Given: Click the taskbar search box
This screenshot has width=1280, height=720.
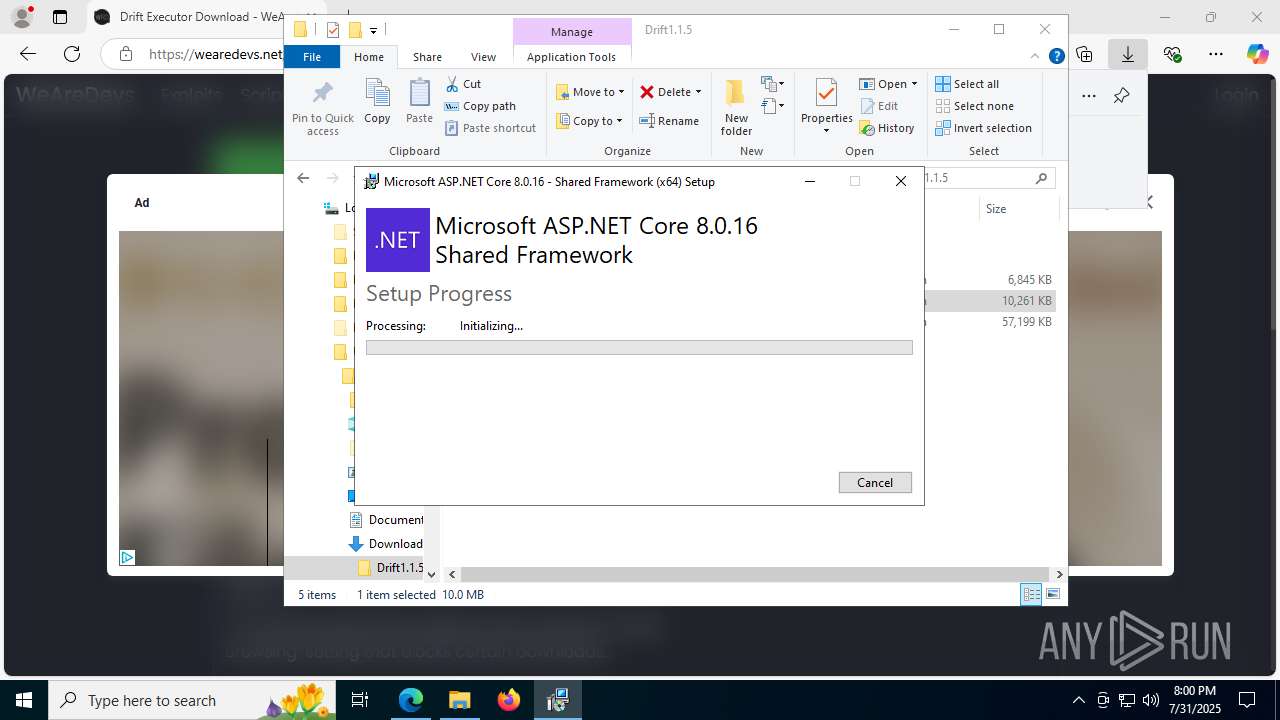Looking at the screenshot, I should point(193,700).
